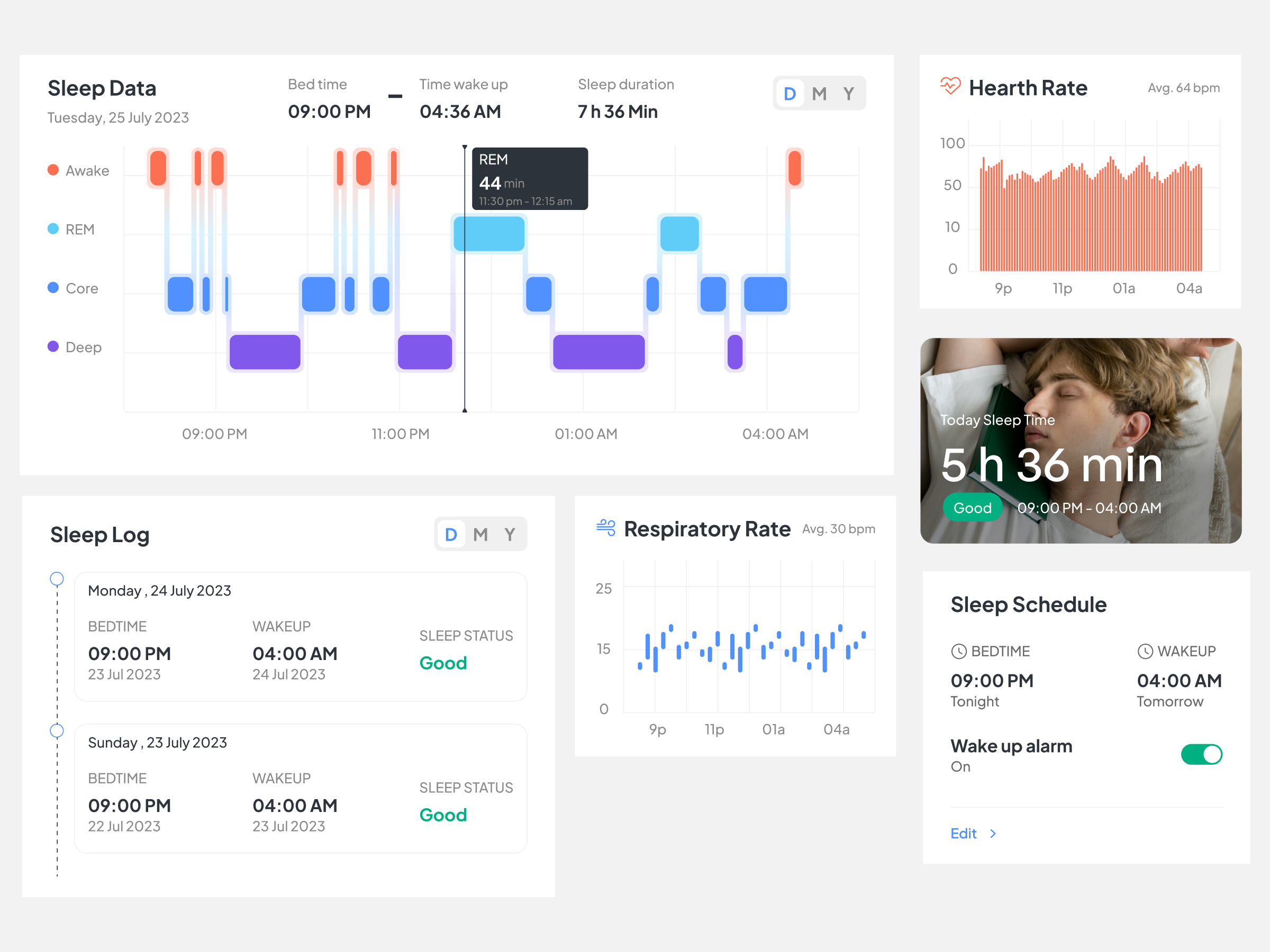
Task: Select the wind icon beside Respiratory Rate
Action: click(x=604, y=528)
